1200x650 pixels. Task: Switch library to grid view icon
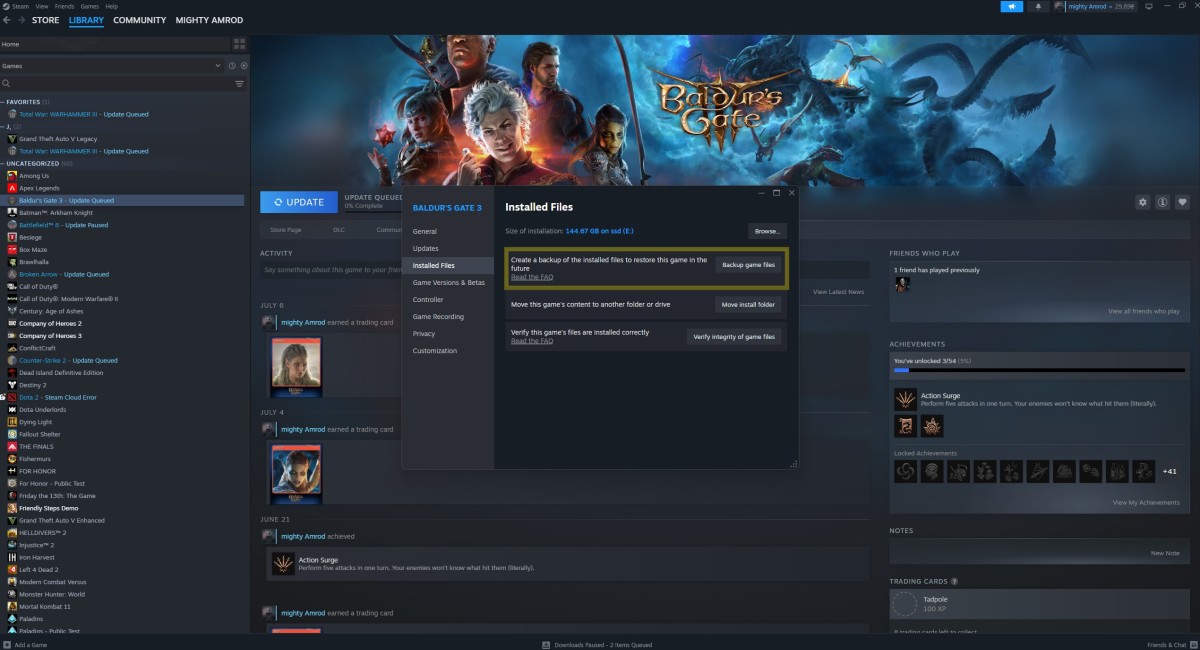coord(239,44)
